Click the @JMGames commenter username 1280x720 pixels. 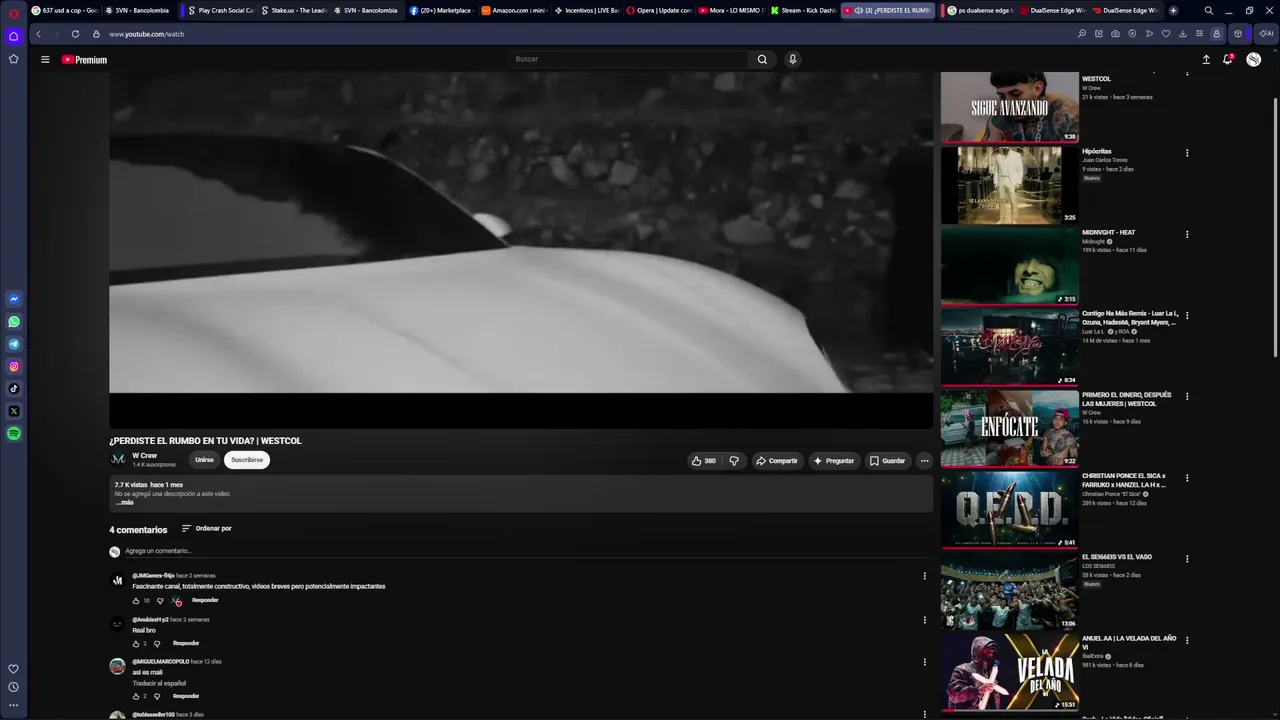153,576
